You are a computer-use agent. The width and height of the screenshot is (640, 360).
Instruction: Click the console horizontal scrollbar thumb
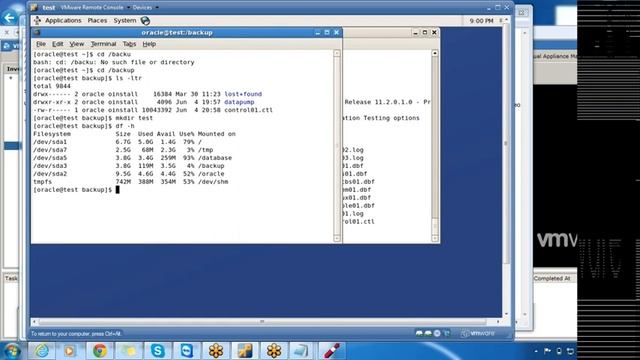[x=262, y=322]
